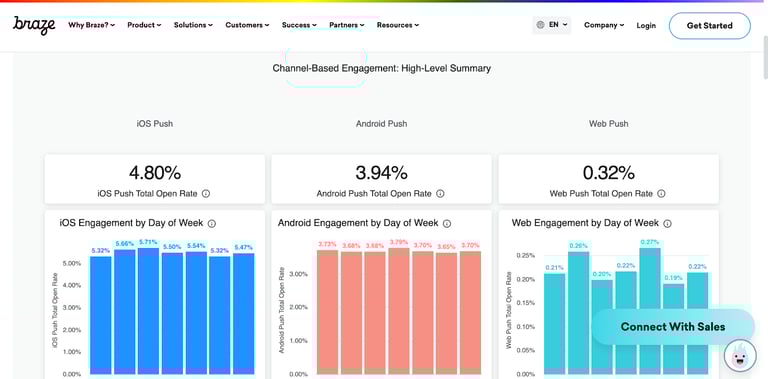Click the 0.32% Web open rate value
This screenshot has height=379, width=768.
[x=609, y=173]
